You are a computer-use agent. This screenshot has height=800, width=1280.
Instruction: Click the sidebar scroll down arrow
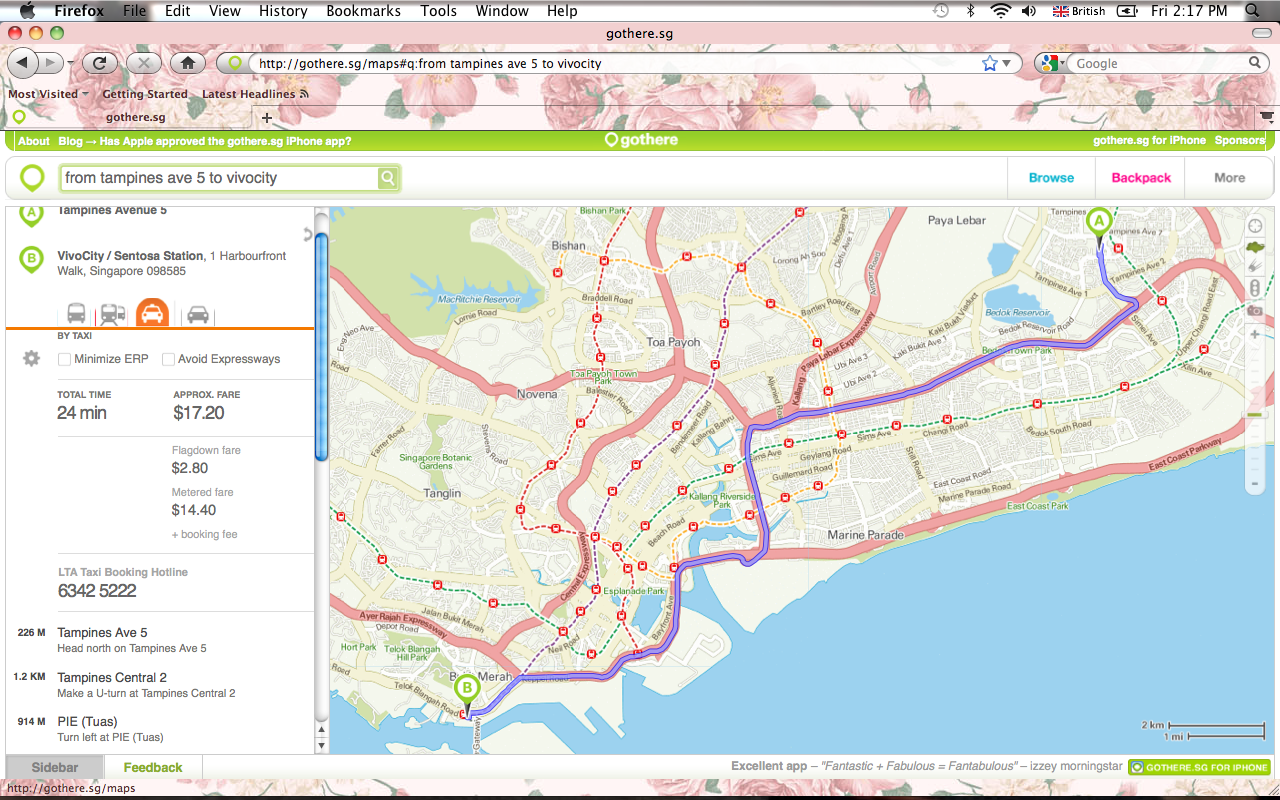coord(321,745)
